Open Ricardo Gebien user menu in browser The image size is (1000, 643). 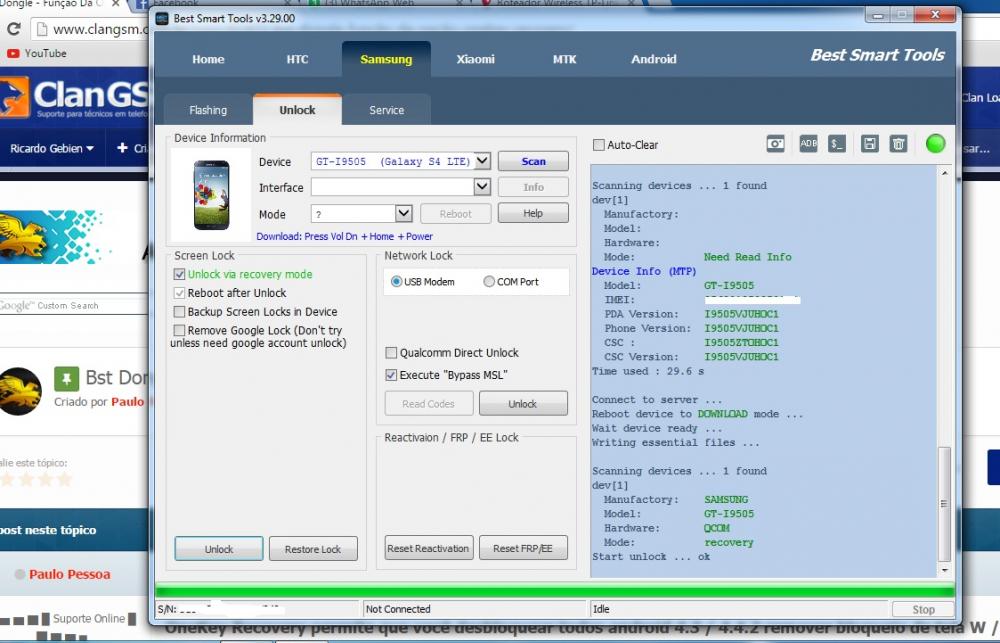pos(52,149)
